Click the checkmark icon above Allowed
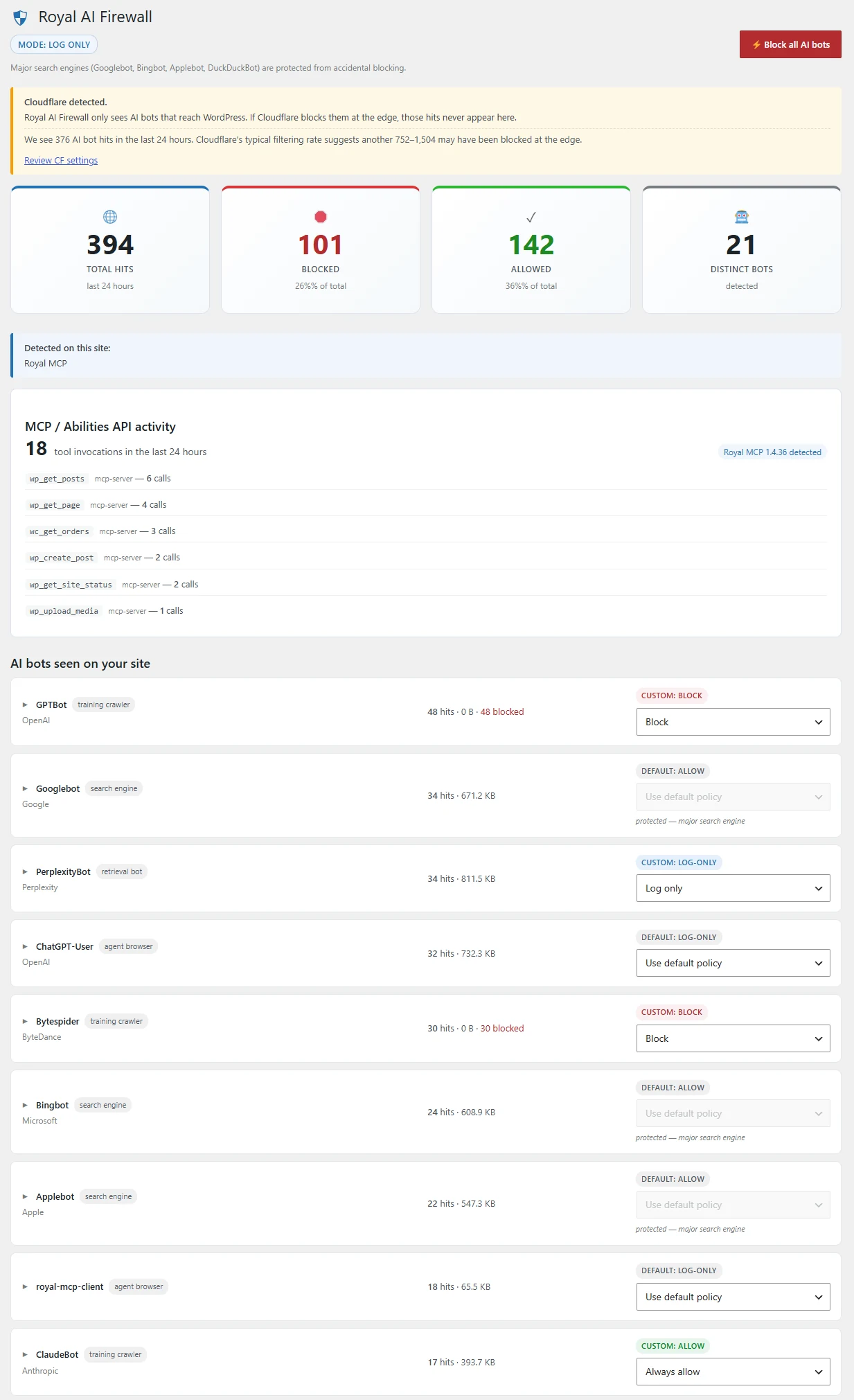 pos(531,218)
